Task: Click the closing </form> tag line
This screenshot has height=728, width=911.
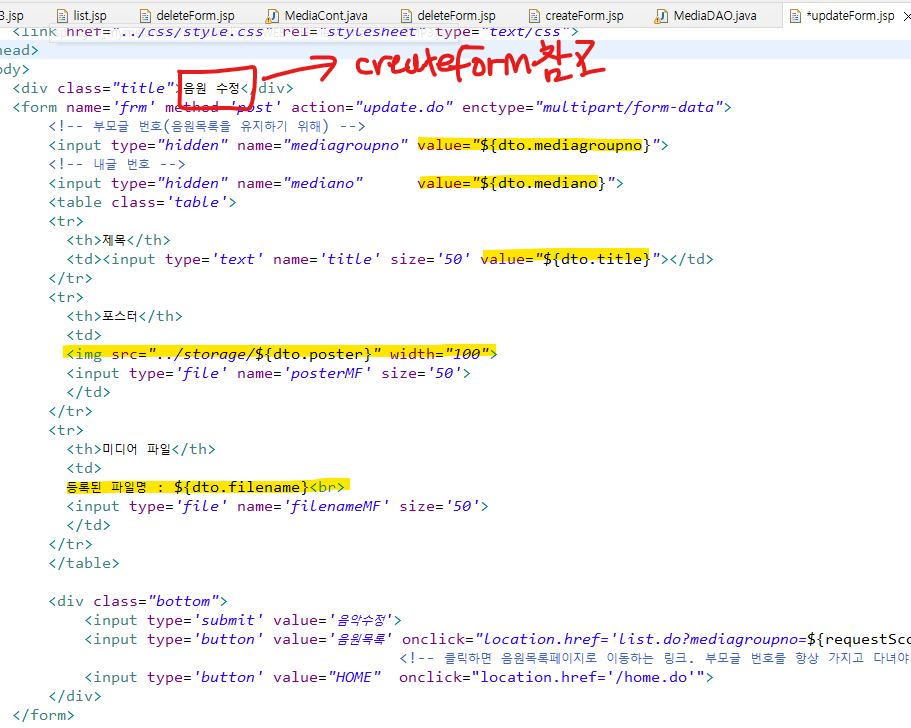Action: 44,715
